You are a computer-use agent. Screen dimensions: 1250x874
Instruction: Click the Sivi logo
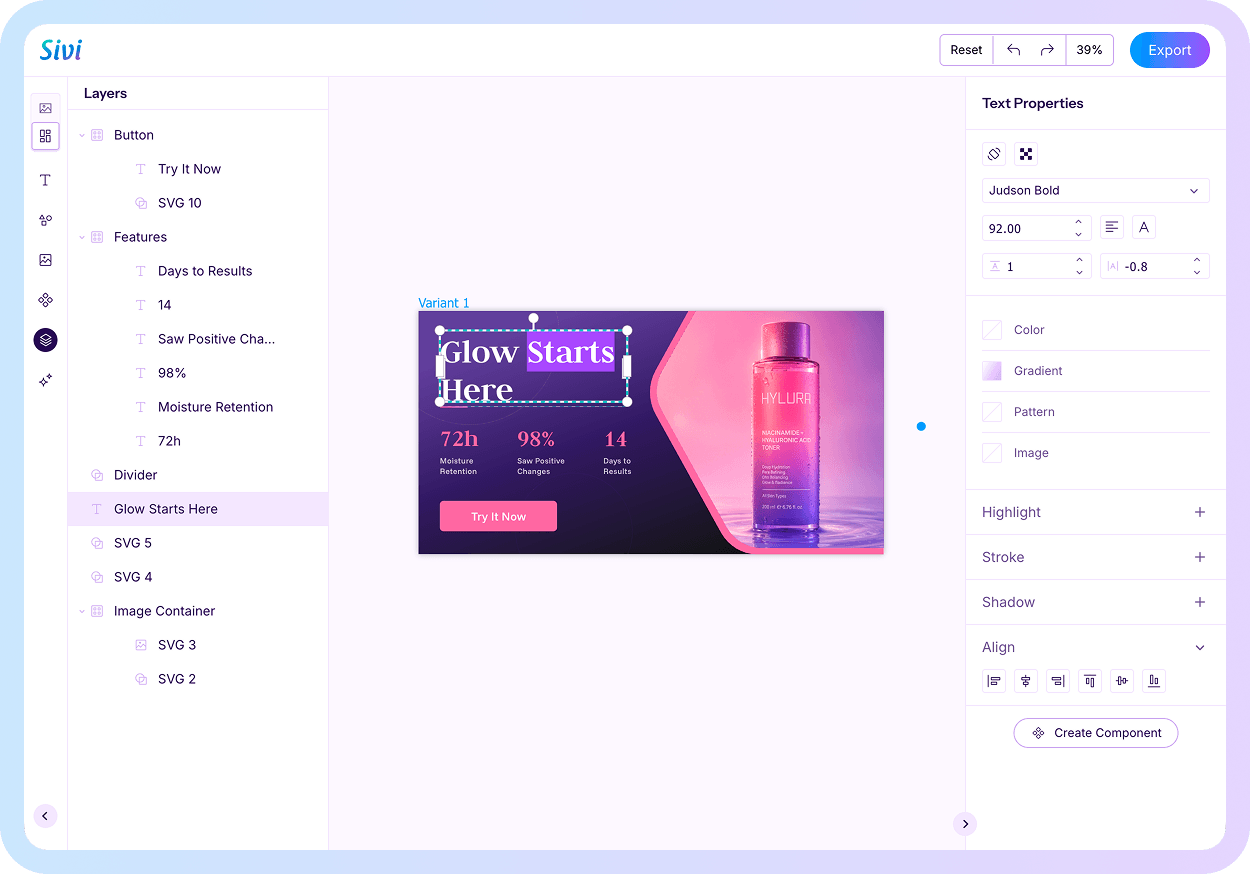tap(61, 49)
